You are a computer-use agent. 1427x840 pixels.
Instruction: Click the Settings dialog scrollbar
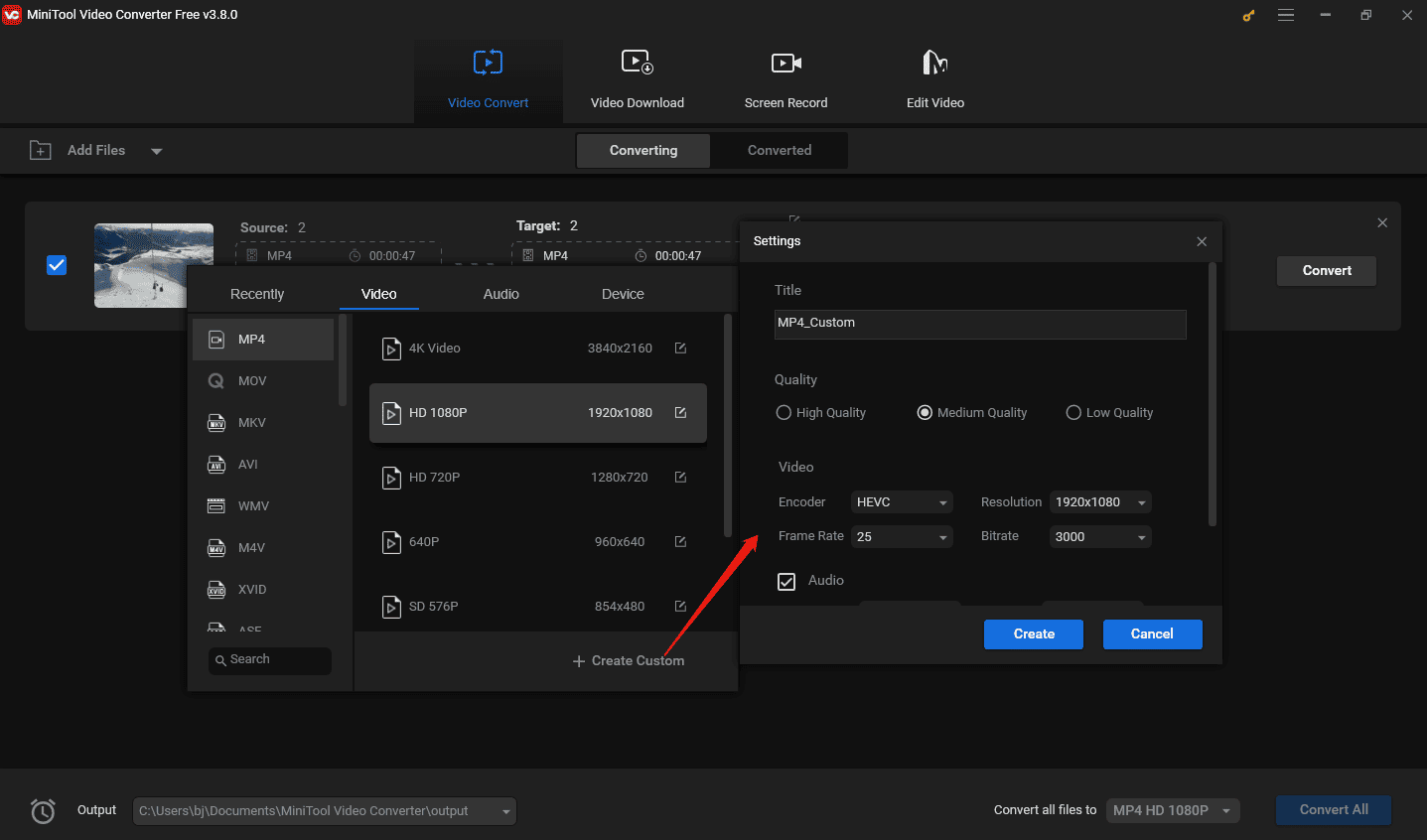(x=1212, y=394)
